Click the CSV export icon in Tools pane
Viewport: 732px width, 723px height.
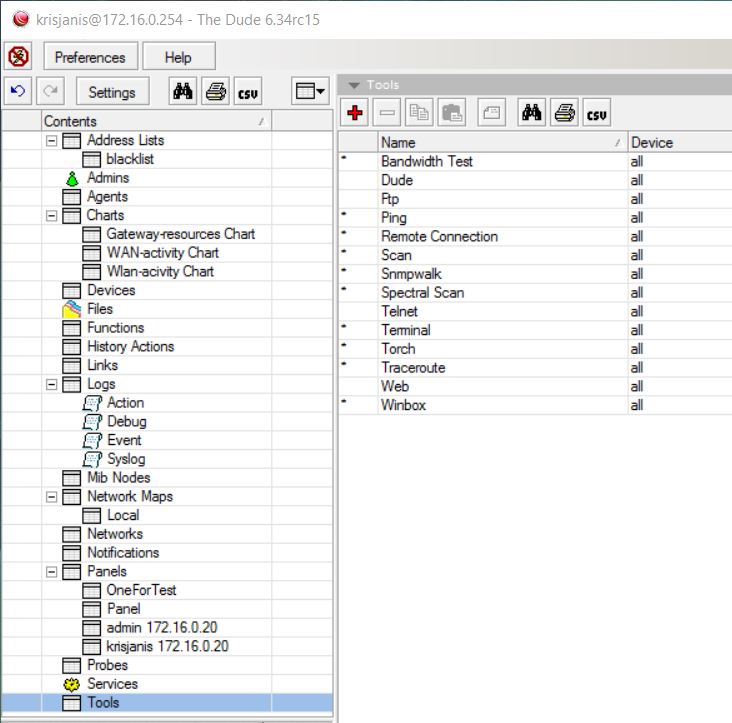pyautogui.click(x=597, y=112)
